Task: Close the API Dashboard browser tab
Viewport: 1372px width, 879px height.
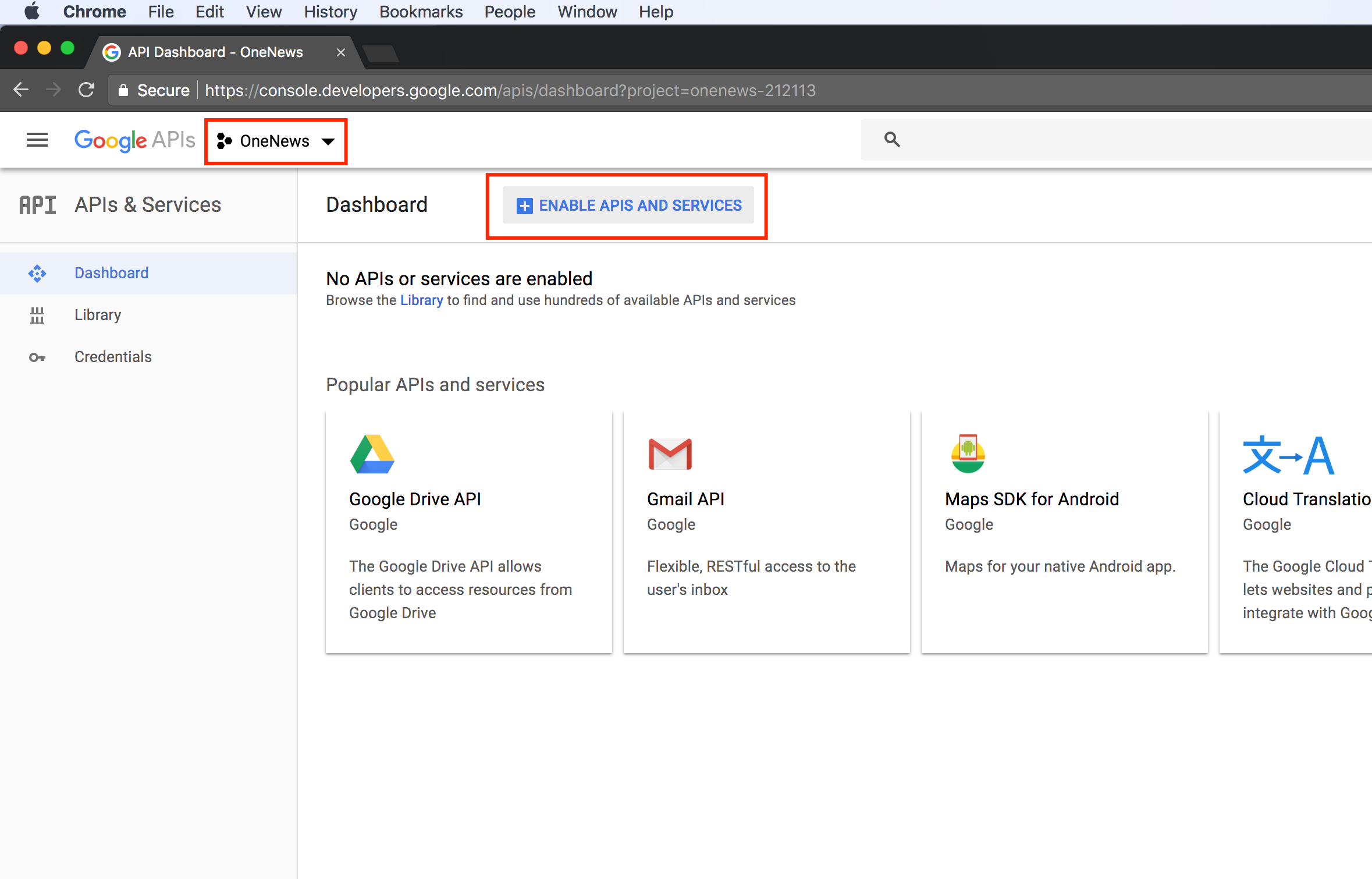Action: pyautogui.click(x=341, y=52)
